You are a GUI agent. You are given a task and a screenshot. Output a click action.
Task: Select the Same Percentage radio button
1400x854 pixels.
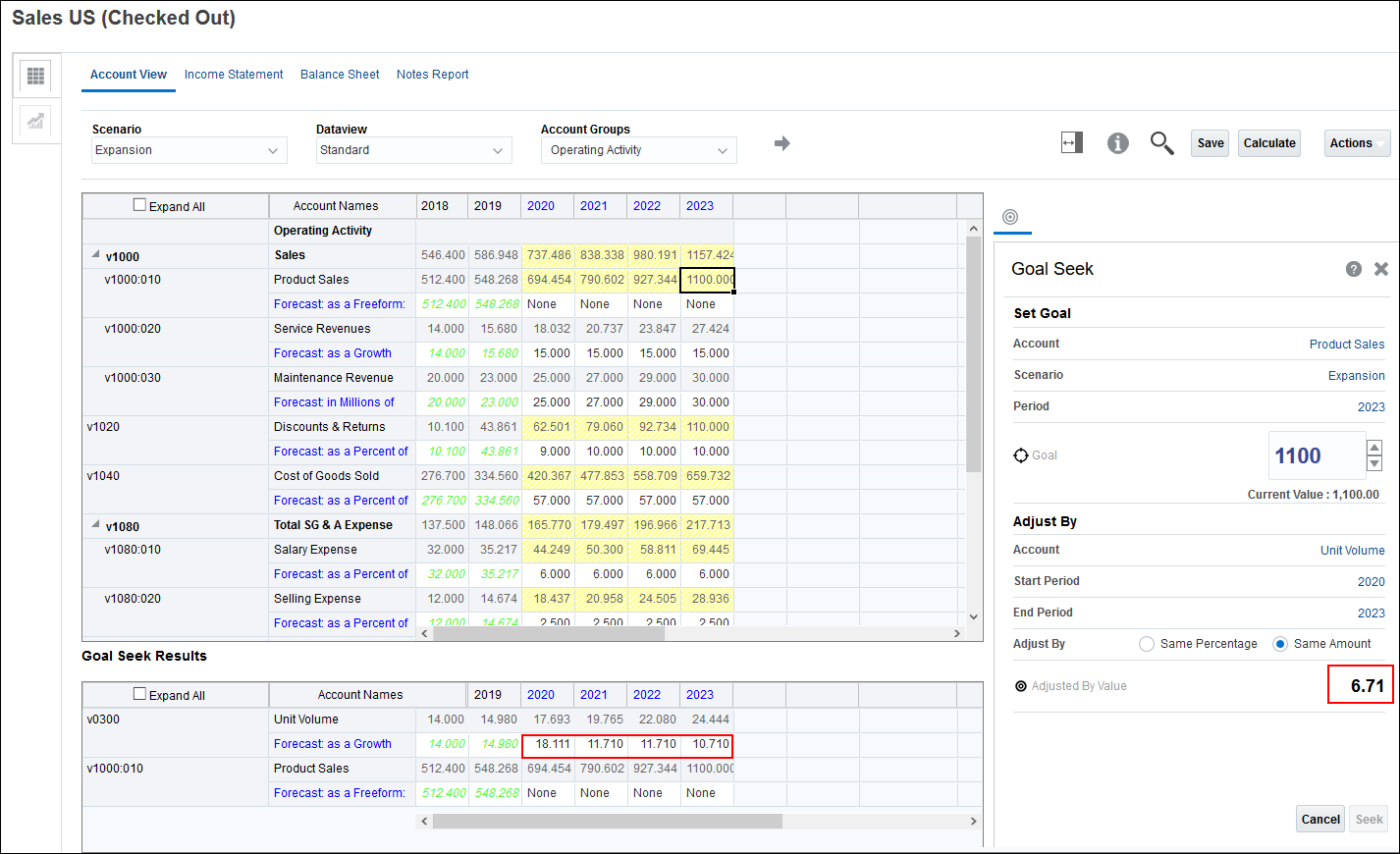(1147, 644)
